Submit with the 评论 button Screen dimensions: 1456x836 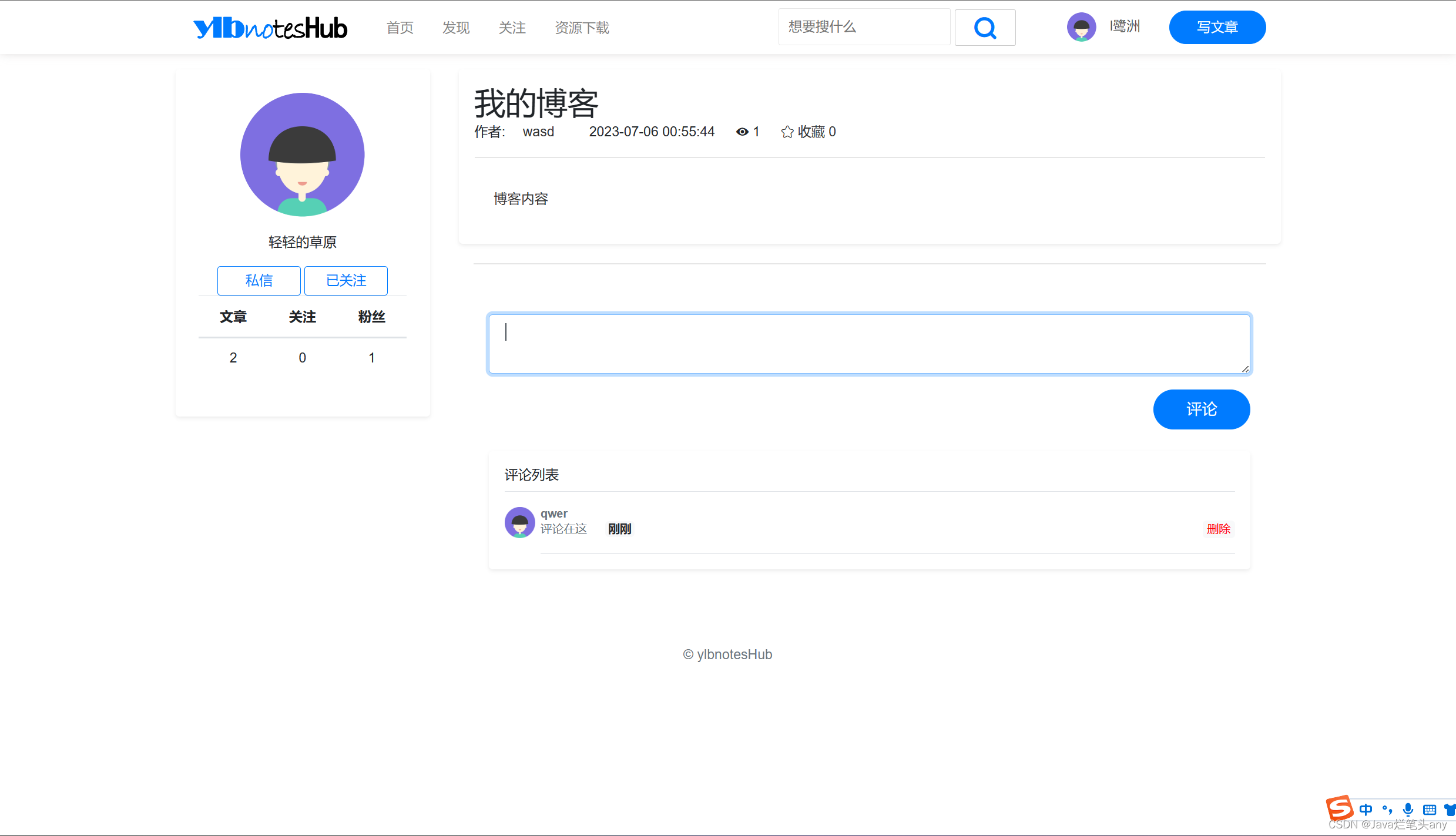pyautogui.click(x=1201, y=409)
